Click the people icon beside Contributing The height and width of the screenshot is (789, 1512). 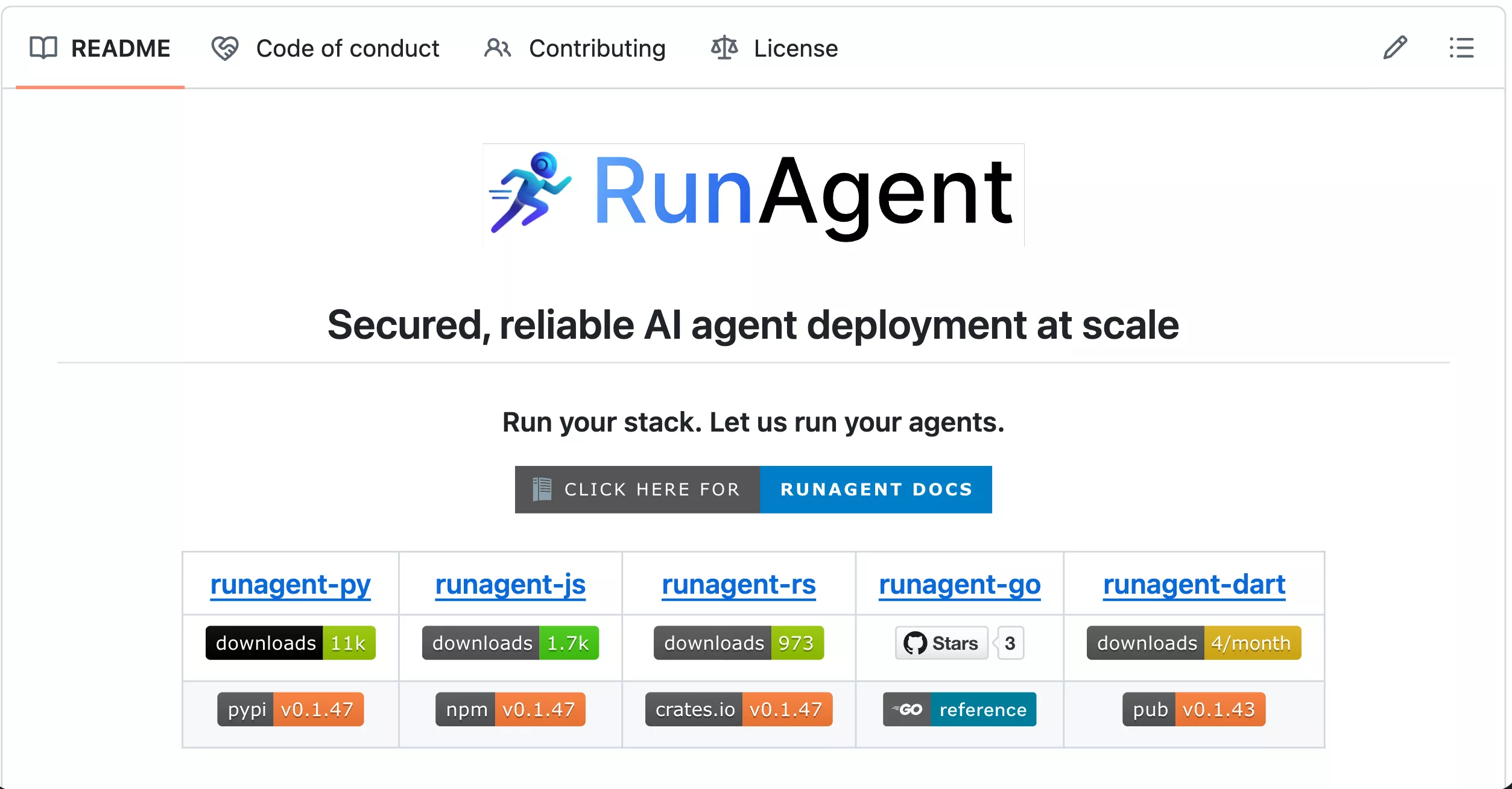click(x=496, y=48)
